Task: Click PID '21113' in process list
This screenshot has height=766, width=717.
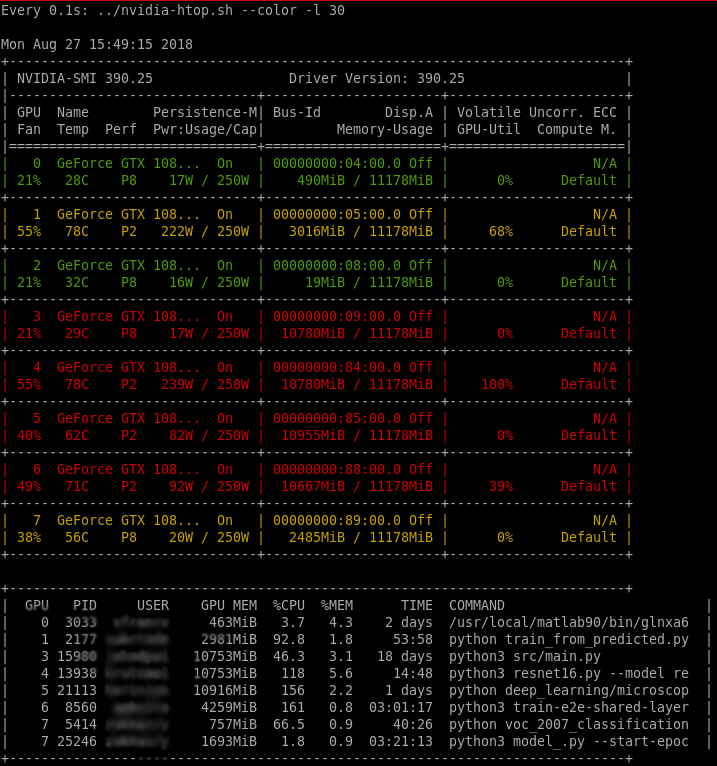Action: [77, 691]
